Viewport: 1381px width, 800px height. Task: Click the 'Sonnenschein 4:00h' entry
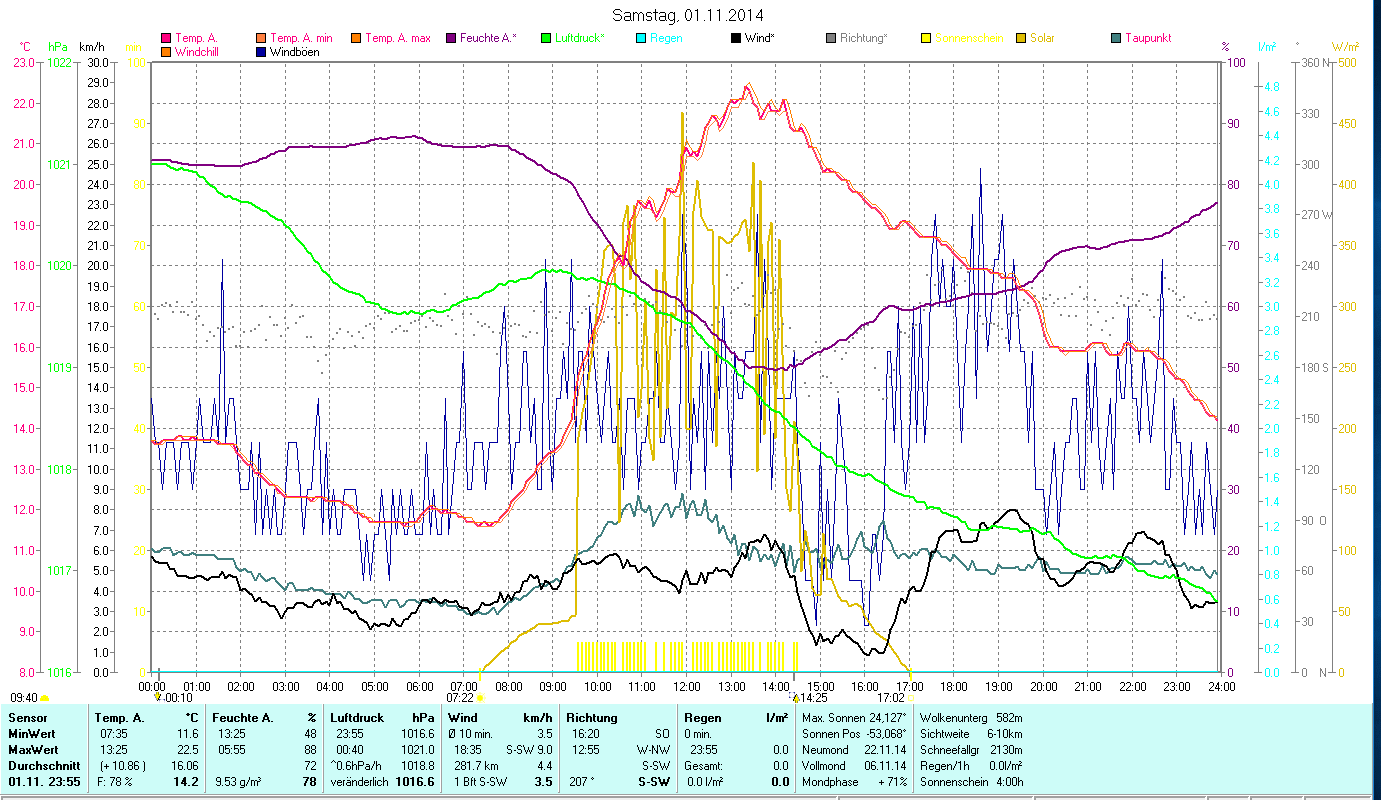970,782
